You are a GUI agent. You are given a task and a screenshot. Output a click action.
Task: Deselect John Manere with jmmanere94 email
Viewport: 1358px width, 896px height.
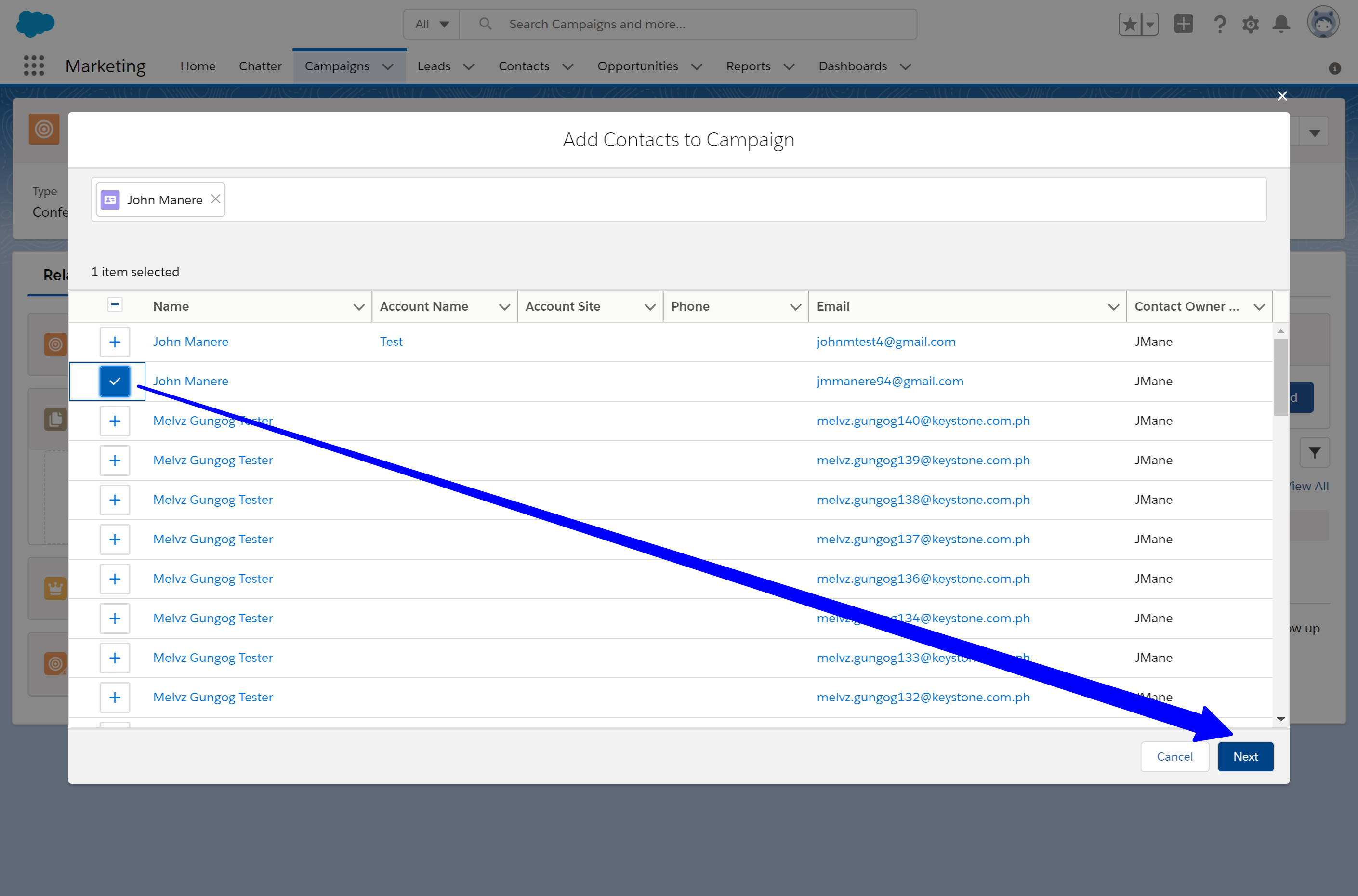tap(115, 381)
